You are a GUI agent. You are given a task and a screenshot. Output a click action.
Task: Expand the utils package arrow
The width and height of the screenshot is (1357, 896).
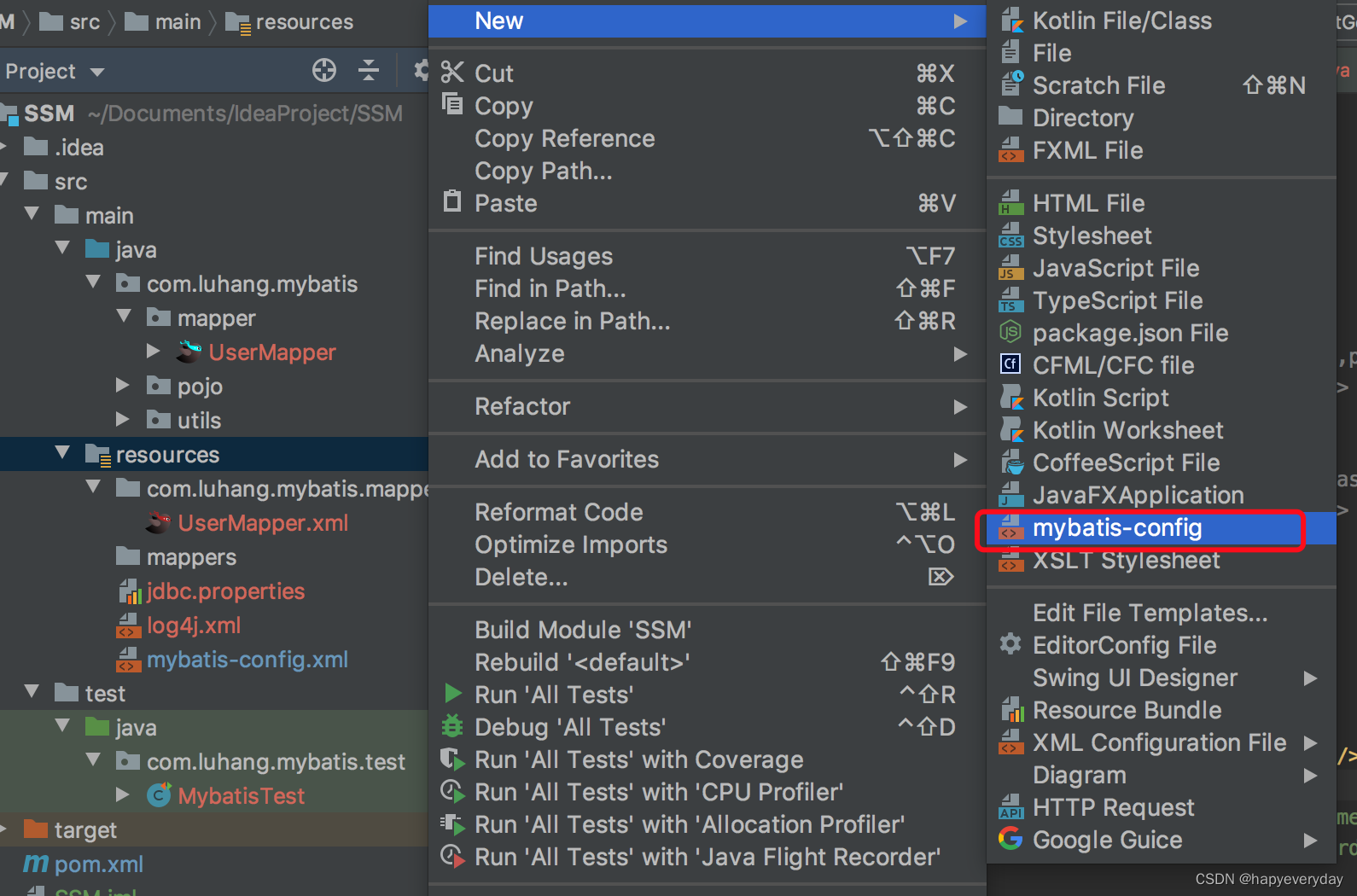pos(123,419)
